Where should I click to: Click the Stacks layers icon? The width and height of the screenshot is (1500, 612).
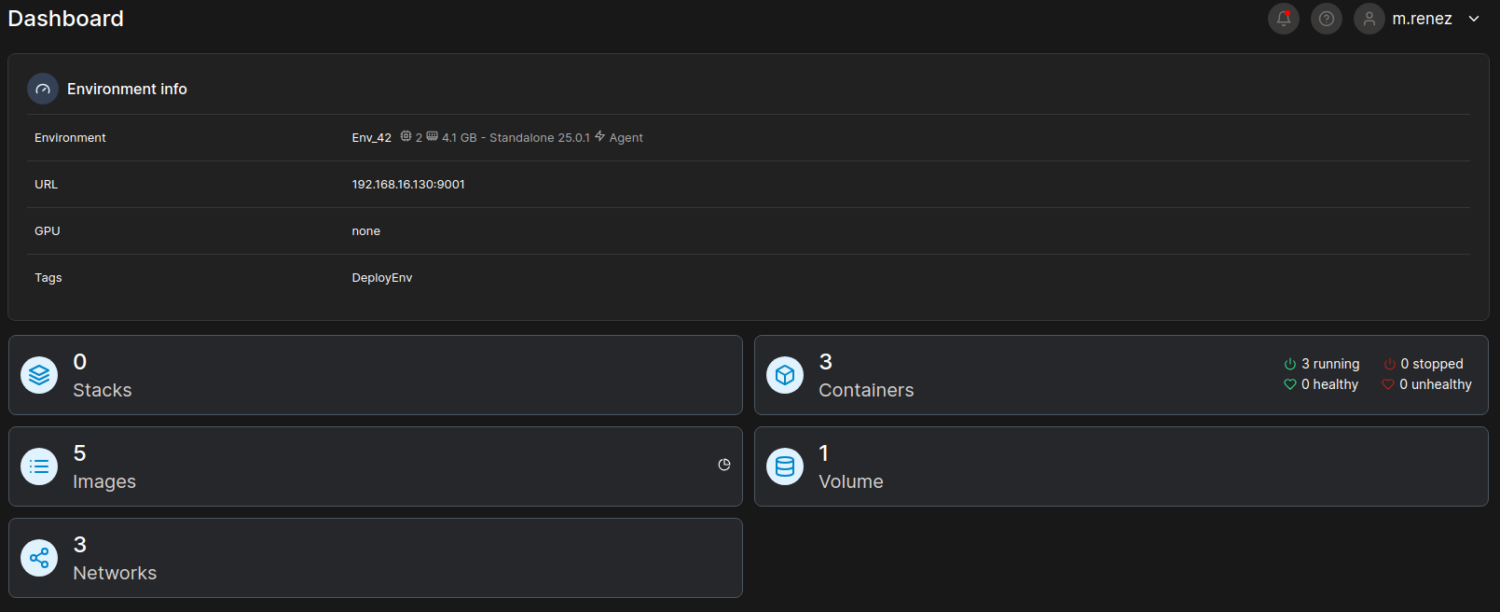39,375
